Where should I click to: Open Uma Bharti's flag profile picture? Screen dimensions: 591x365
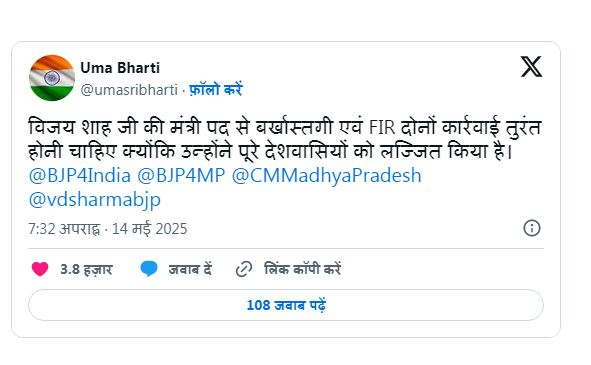point(52,78)
